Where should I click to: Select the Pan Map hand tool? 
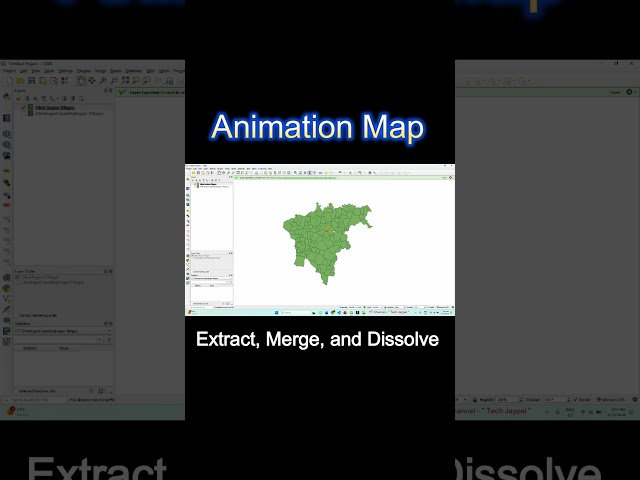(x=81, y=81)
